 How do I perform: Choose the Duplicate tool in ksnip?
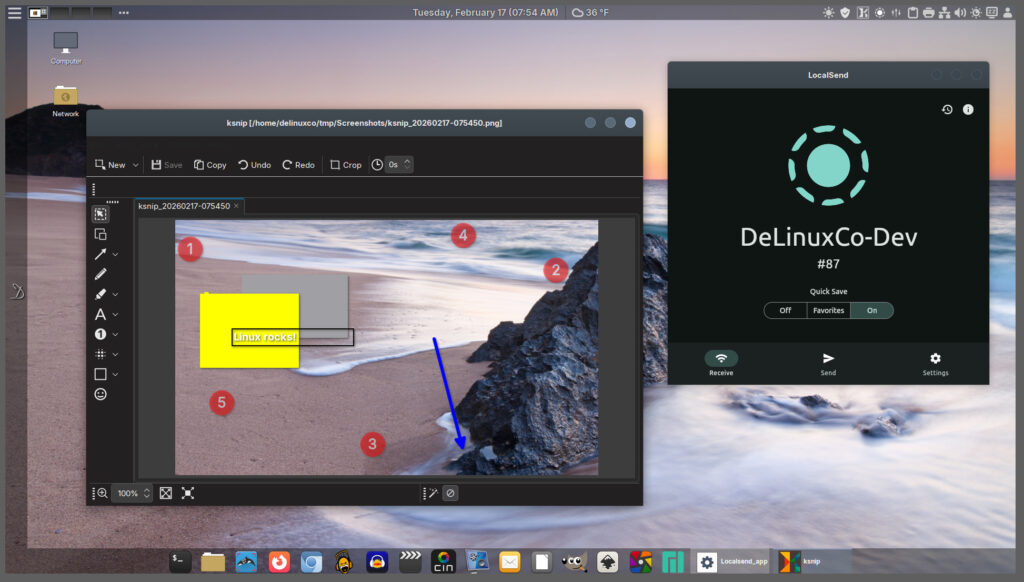(100, 234)
